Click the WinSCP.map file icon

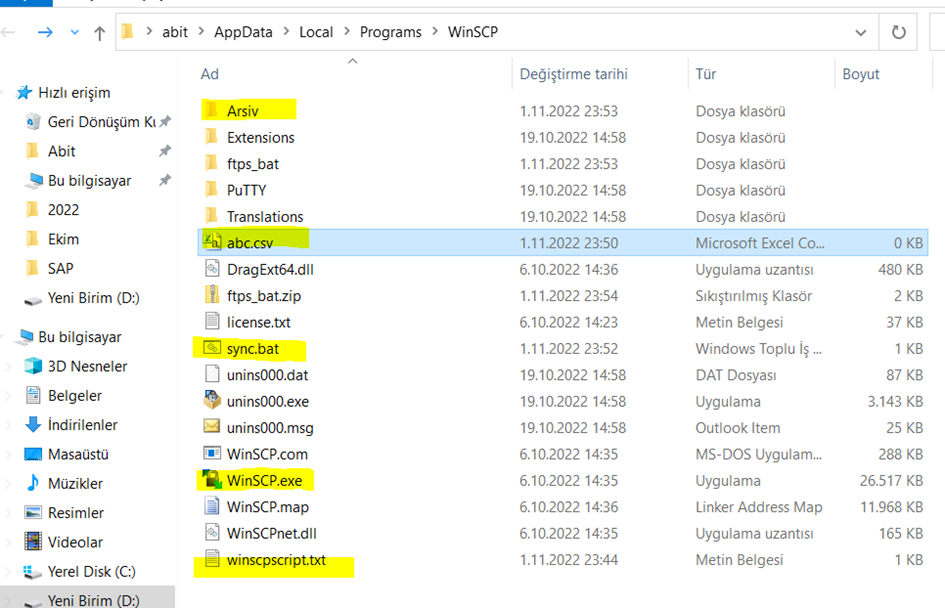(212, 506)
